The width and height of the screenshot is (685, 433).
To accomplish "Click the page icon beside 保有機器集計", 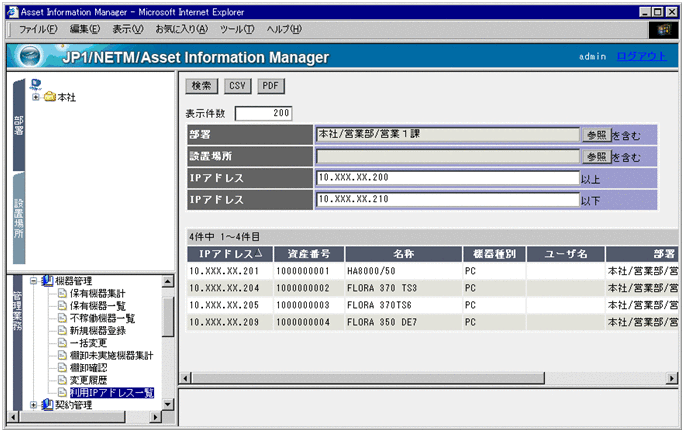I will [x=61, y=294].
